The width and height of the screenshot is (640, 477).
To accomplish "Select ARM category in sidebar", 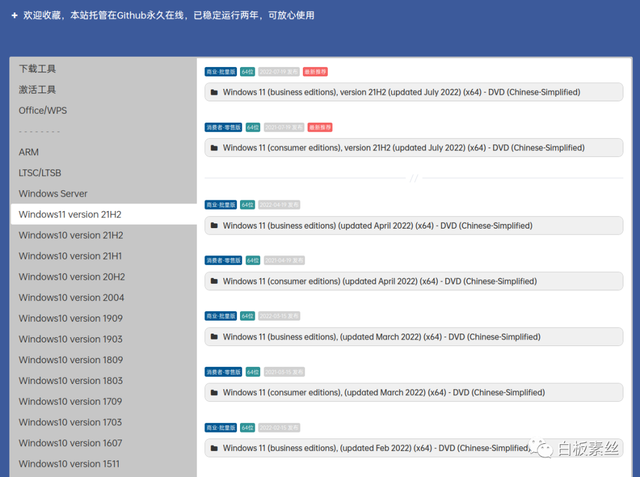I will coord(29,152).
